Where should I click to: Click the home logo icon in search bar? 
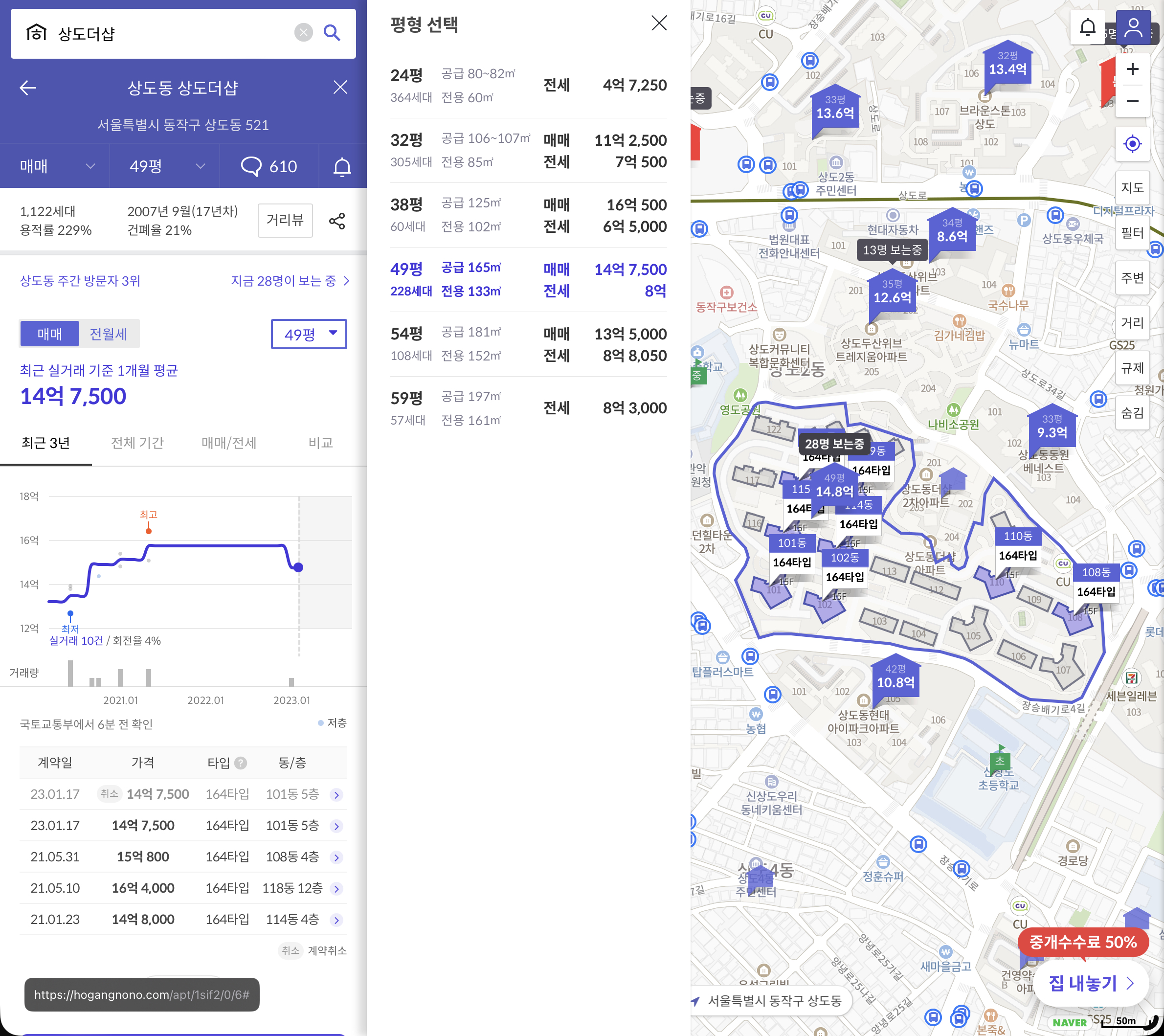[37, 32]
